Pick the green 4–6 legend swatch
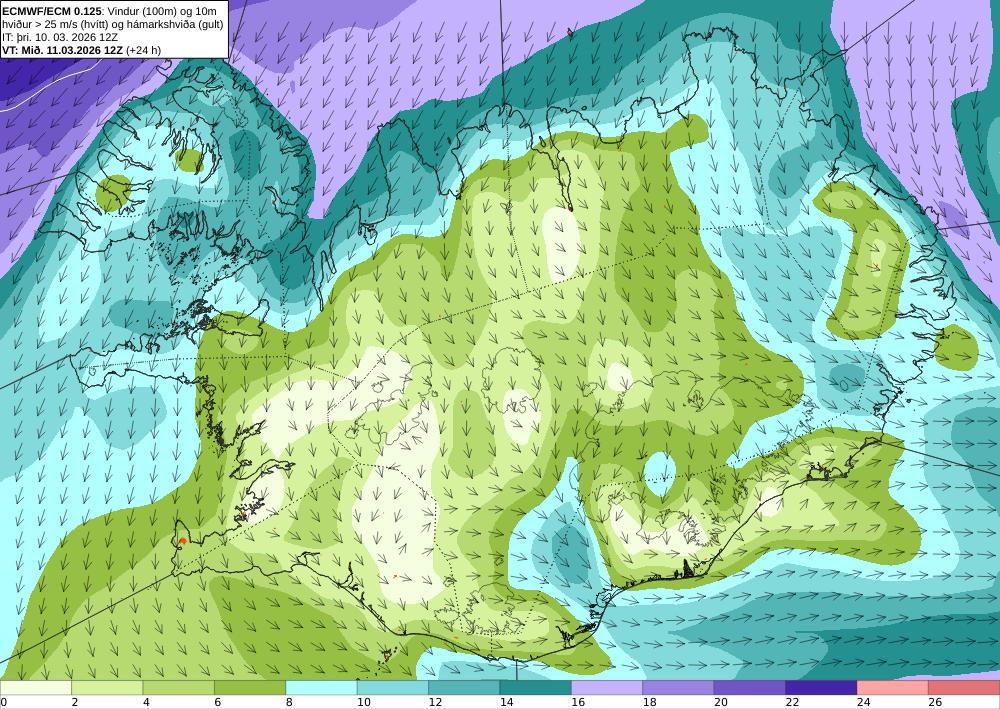 (x=179, y=688)
